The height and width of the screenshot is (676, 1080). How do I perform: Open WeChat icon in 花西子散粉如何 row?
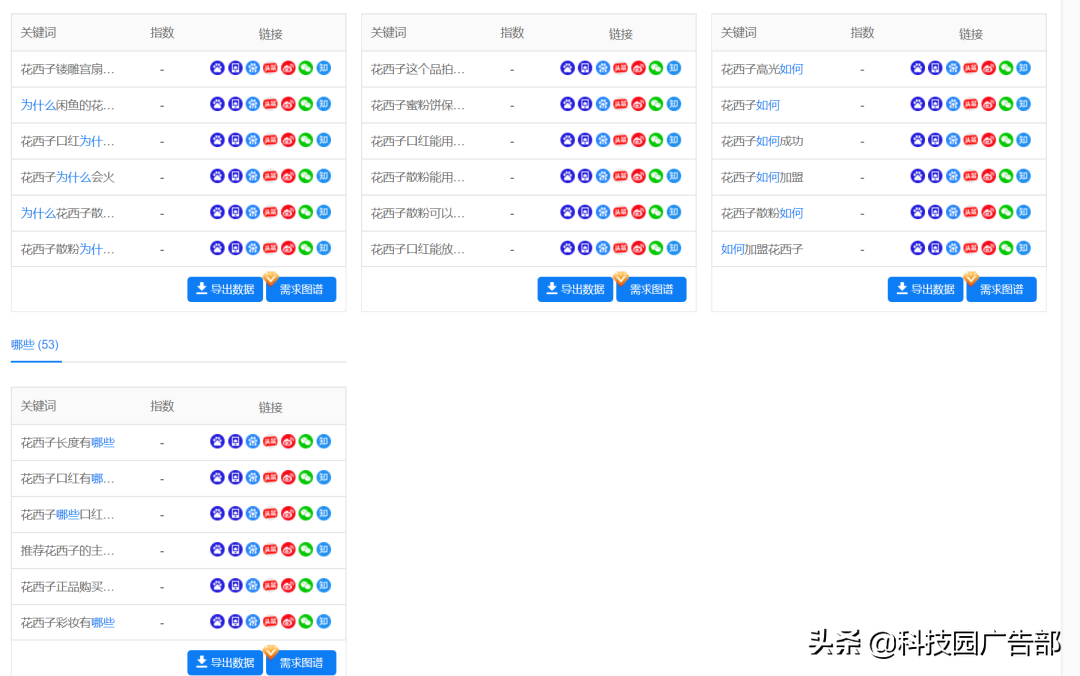pyautogui.click(x=1006, y=212)
